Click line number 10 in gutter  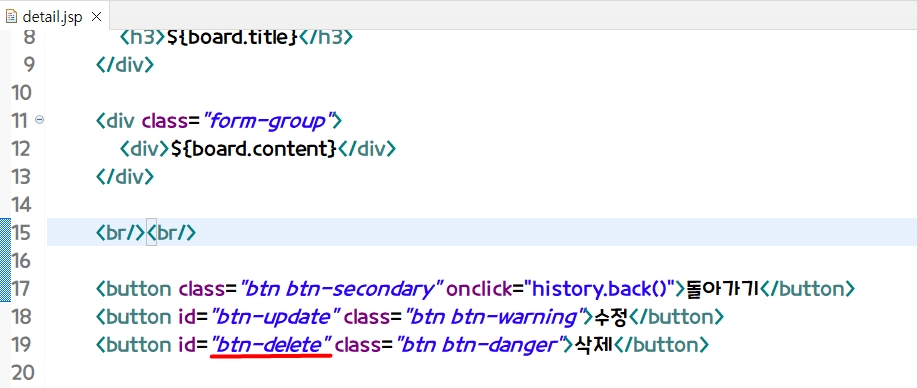pyautogui.click(x=23, y=92)
